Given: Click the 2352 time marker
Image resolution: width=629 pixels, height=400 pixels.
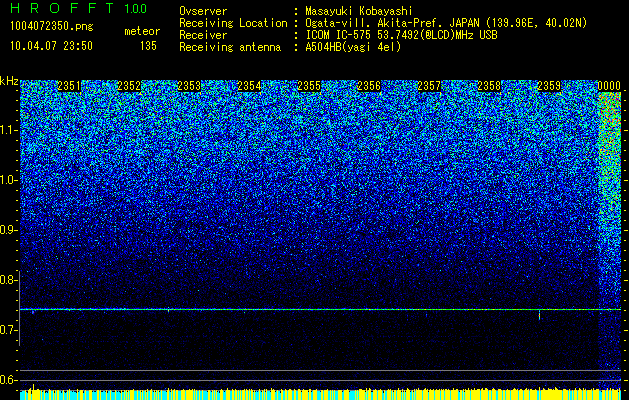Looking at the screenshot, I should pyautogui.click(x=129, y=86).
